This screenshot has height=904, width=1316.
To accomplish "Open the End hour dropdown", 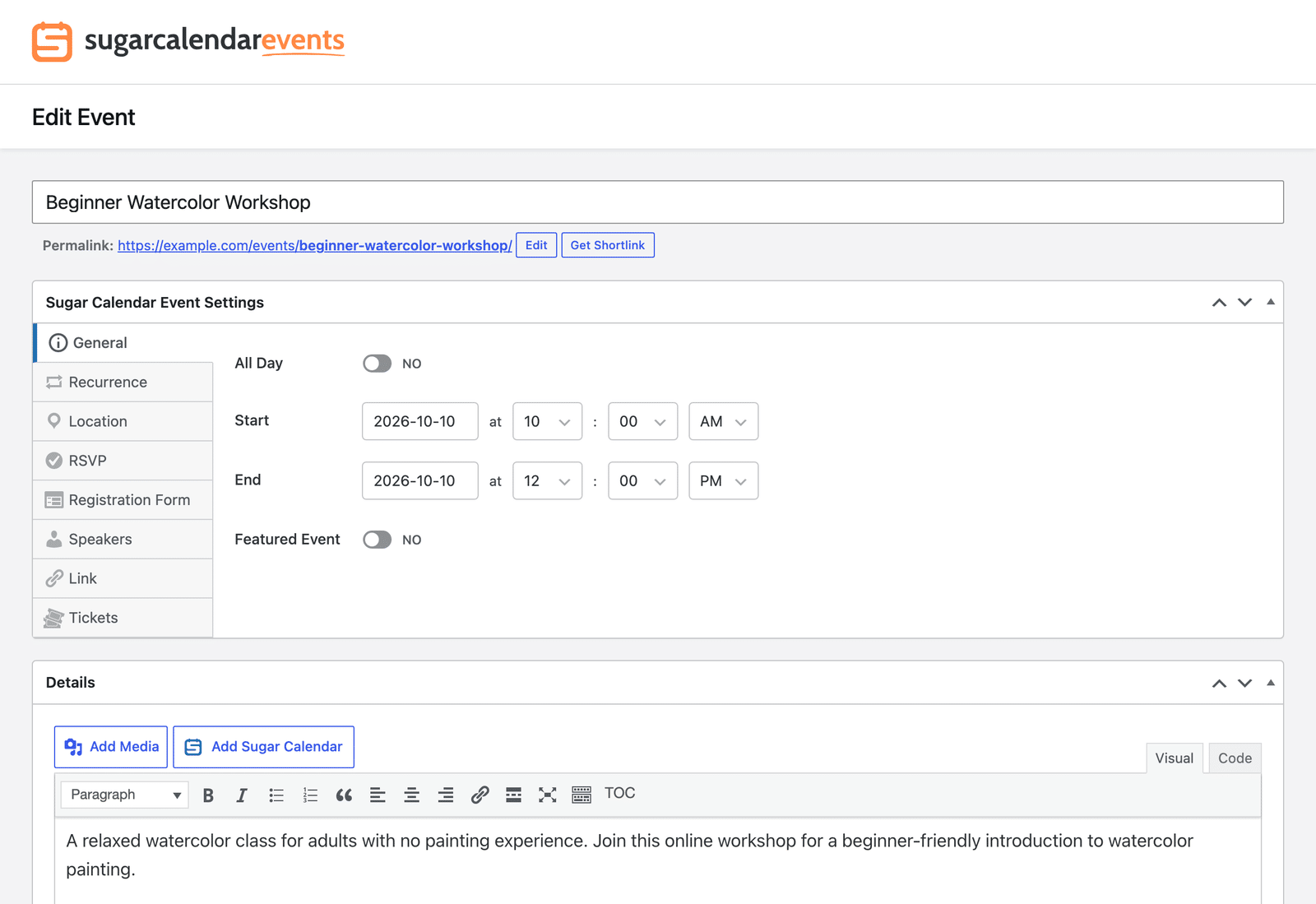I will [x=547, y=480].
